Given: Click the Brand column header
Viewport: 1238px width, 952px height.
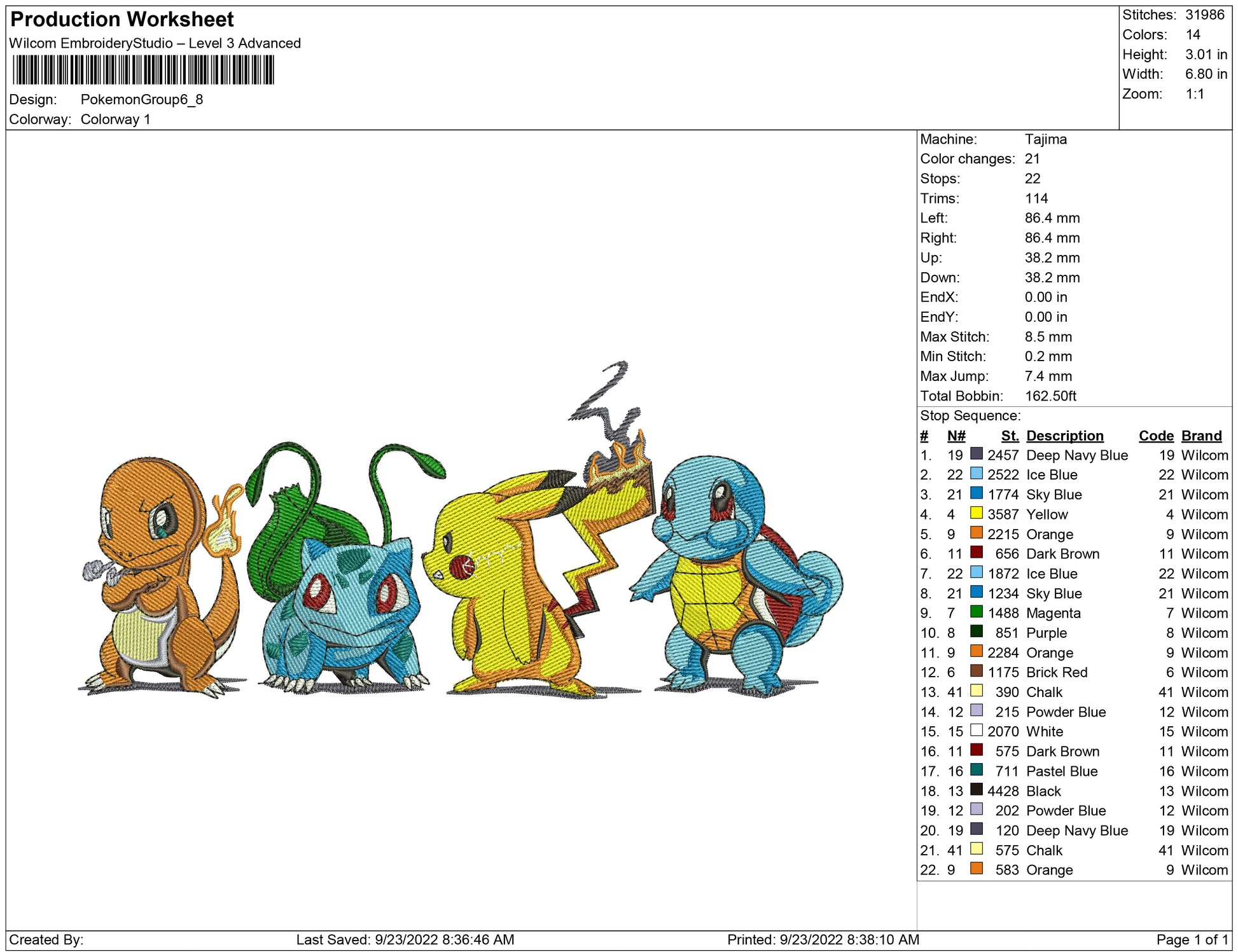Looking at the screenshot, I should (x=1201, y=436).
